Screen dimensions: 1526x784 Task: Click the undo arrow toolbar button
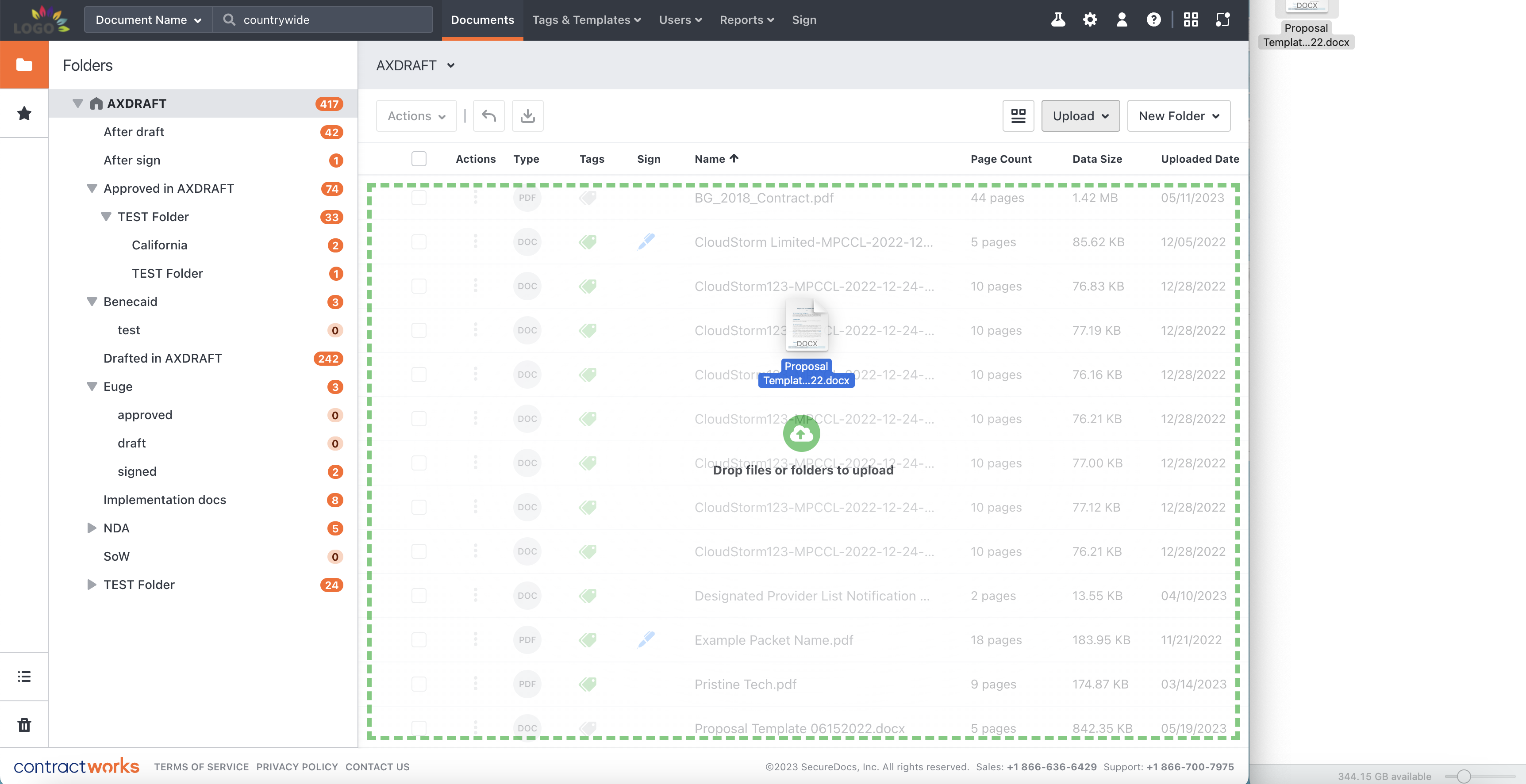[489, 115]
